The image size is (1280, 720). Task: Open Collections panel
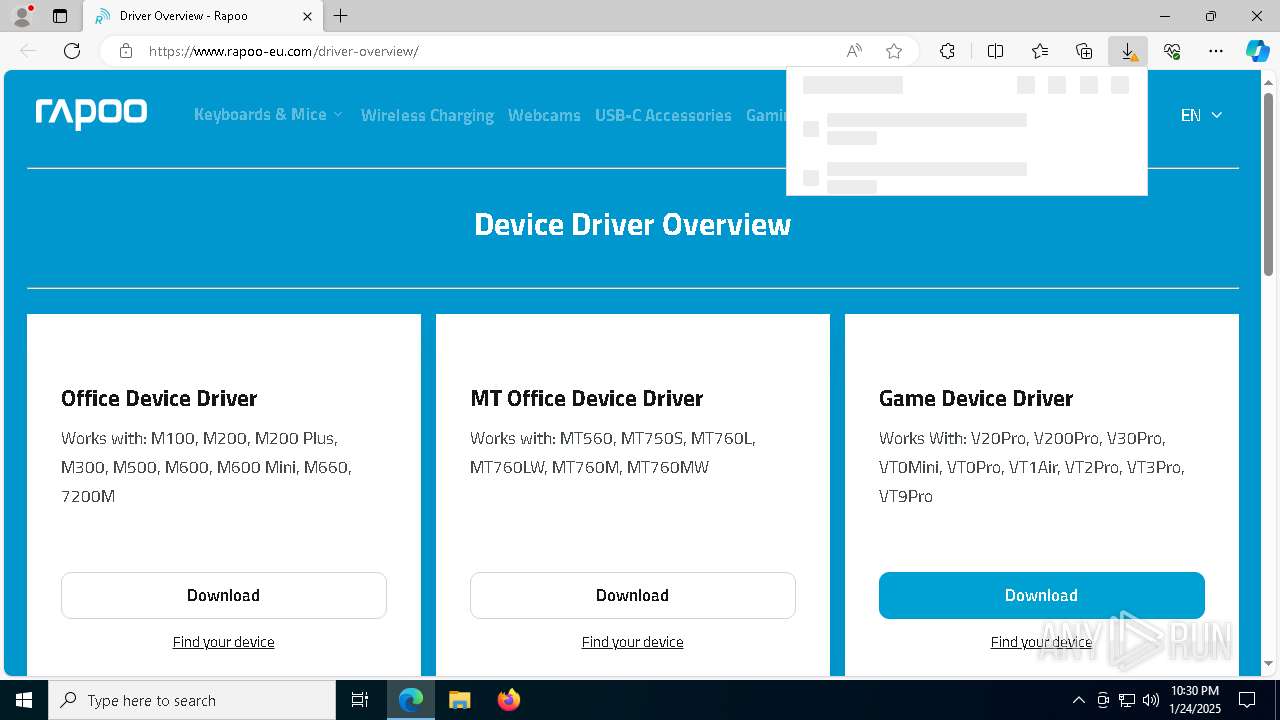[1084, 51]
